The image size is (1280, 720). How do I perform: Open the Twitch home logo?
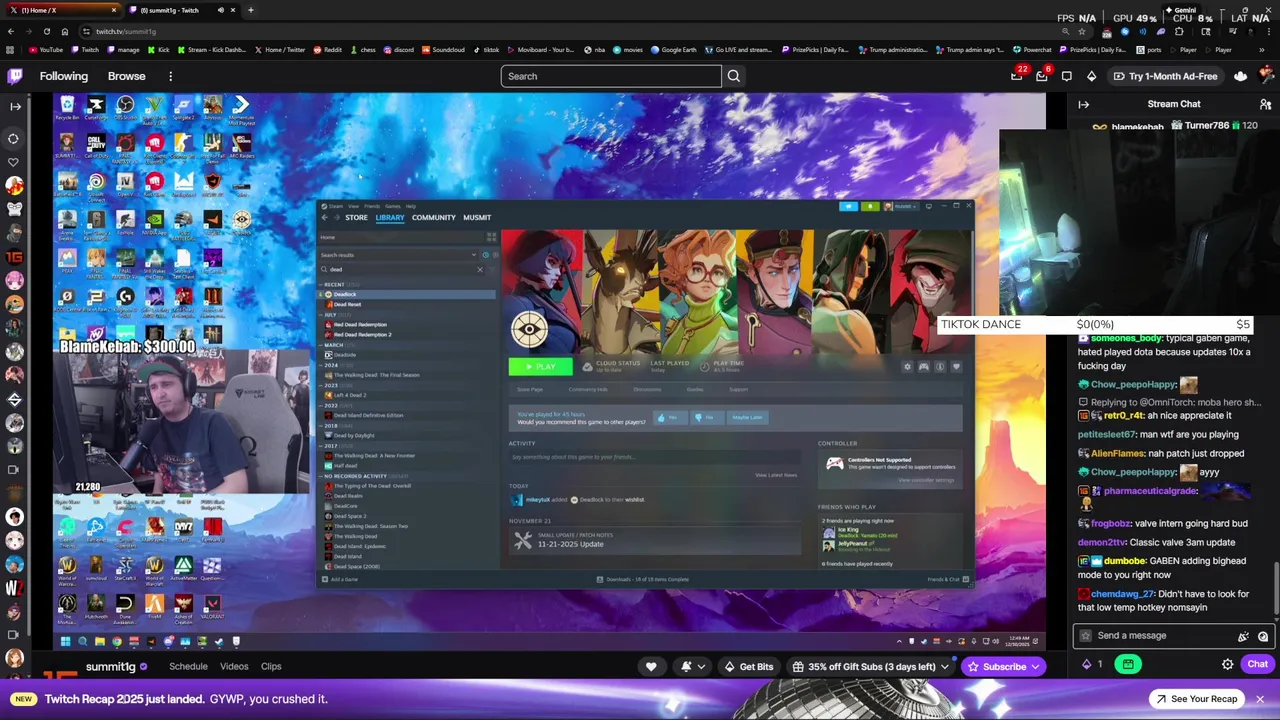click(x=15, y=76)
